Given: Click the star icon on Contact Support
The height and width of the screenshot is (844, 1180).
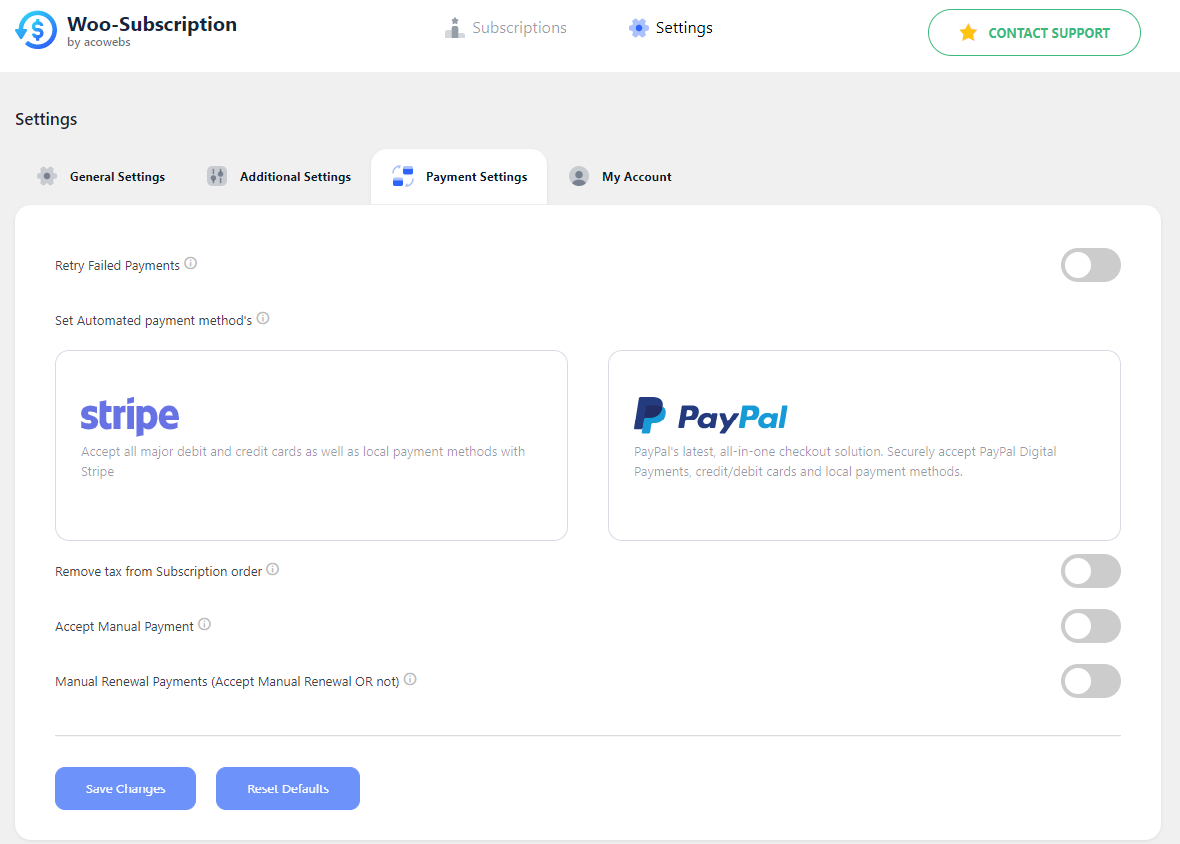Looking at the screenshot, I should tap(968, 32).
